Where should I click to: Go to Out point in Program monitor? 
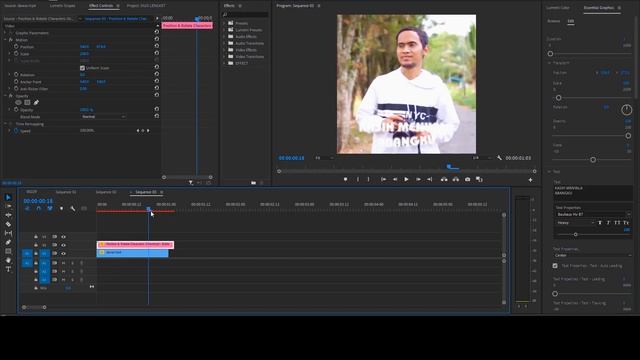click(429, 179)
